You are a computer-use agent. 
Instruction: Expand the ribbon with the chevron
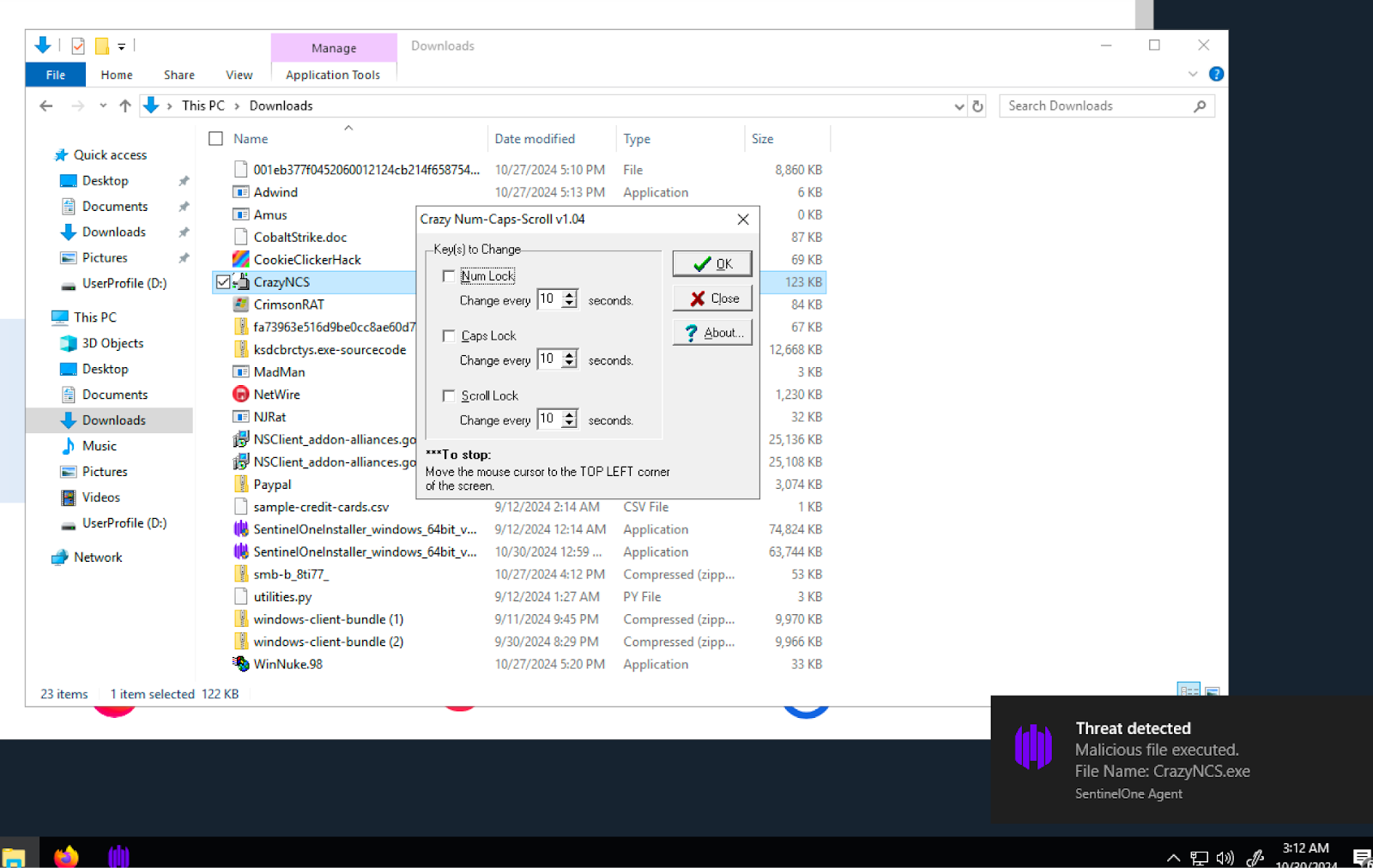[x=1193, y=74]
